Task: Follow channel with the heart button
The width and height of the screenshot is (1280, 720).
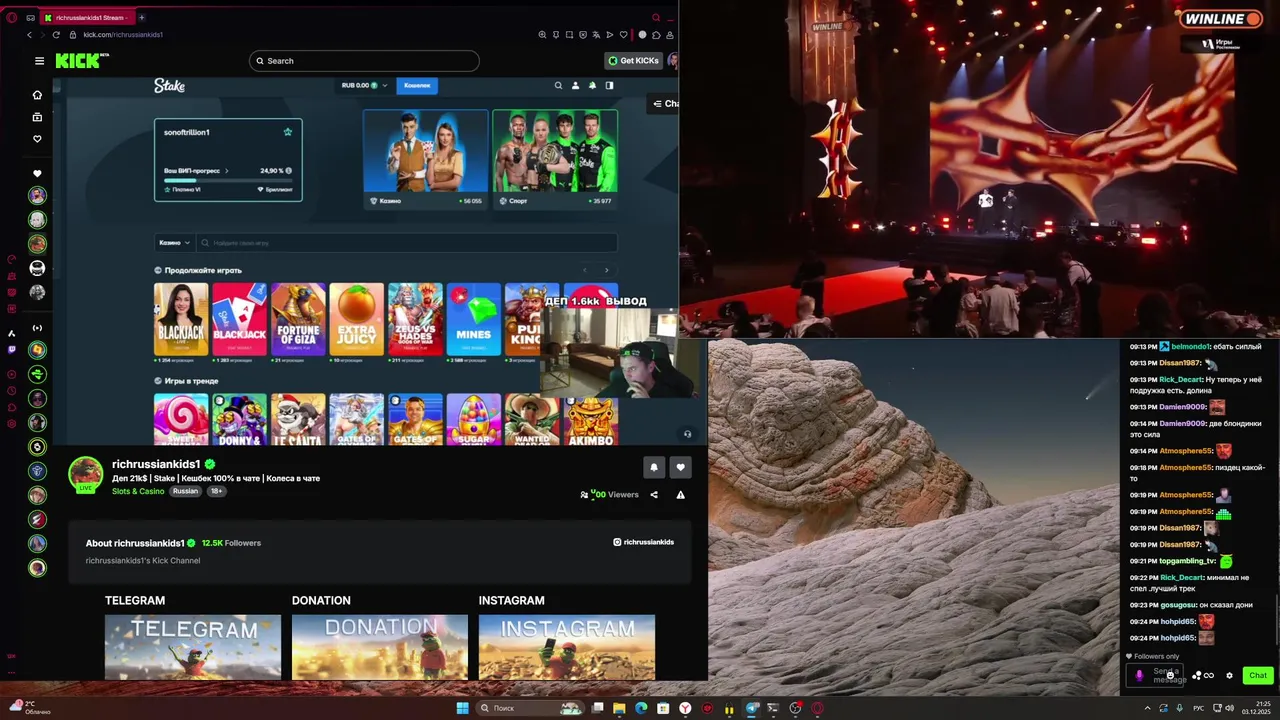Action: pyautogui.click(x=681, y=467)
